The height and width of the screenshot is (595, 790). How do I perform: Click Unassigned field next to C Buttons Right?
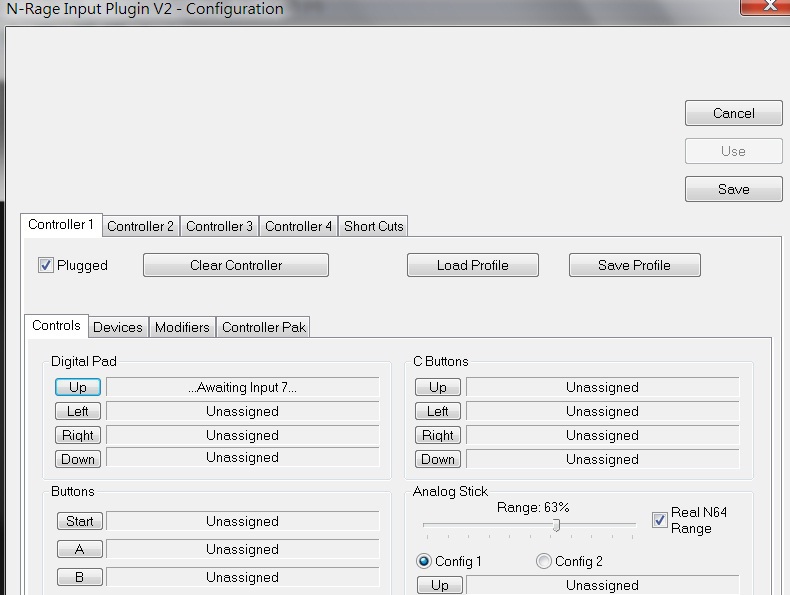603,435
